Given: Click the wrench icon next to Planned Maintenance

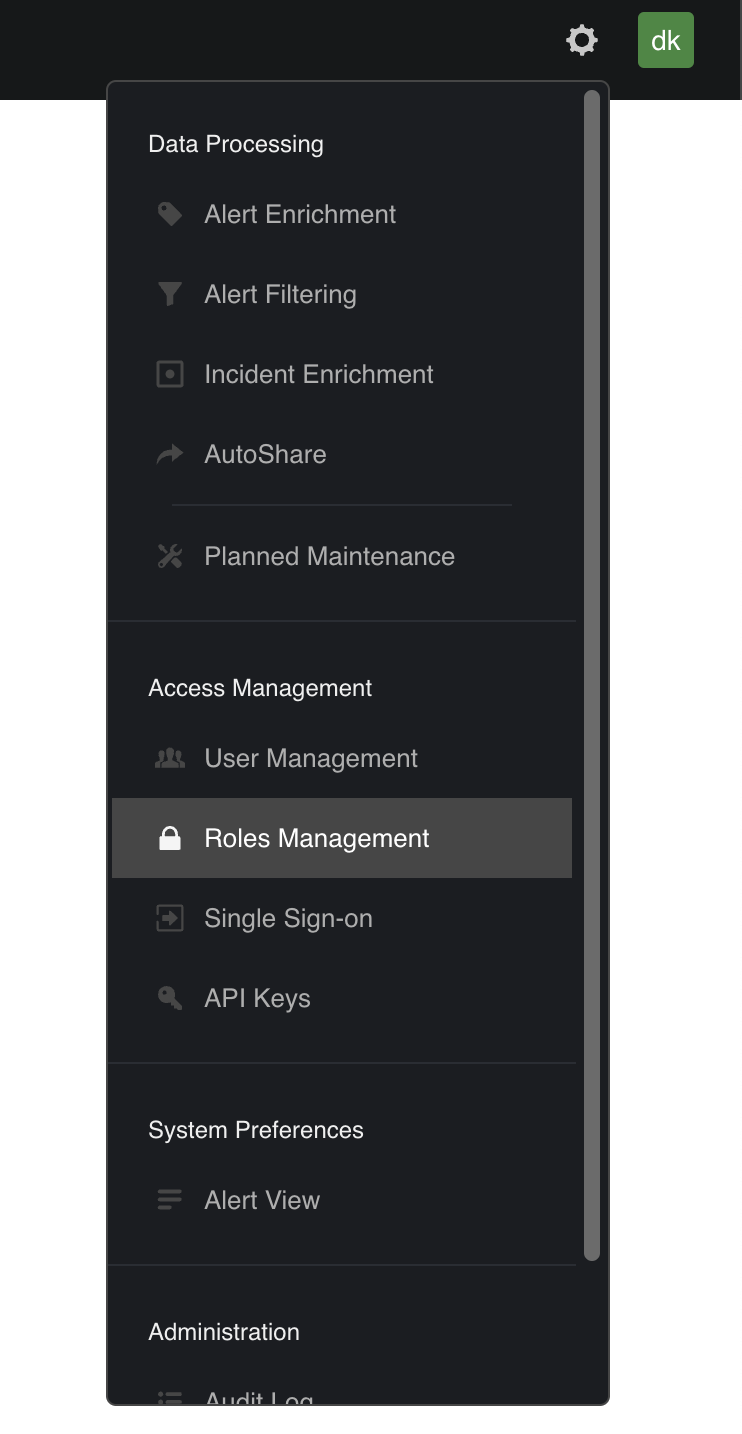Looking at the screenshot, I should 169,555.
